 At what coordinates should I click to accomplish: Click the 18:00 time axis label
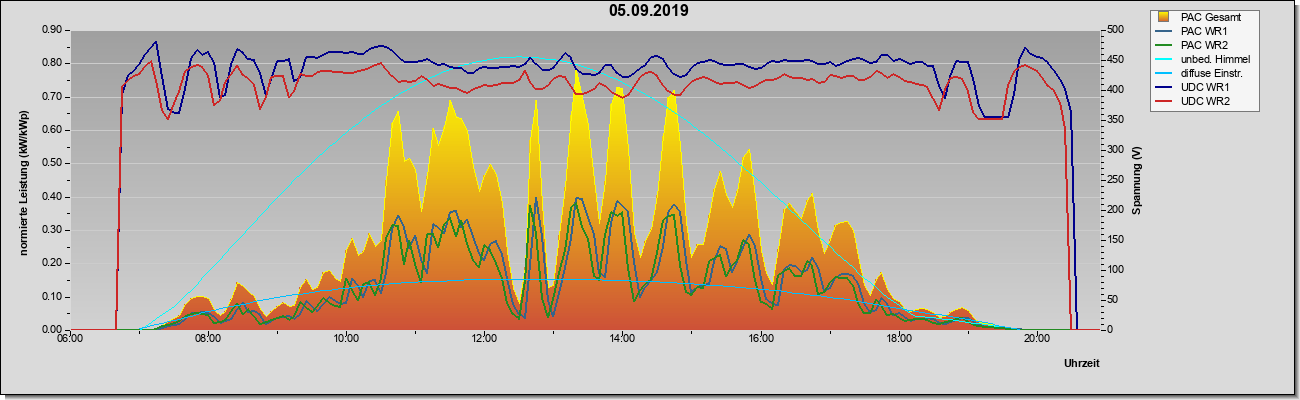click(x=899, y=338)
